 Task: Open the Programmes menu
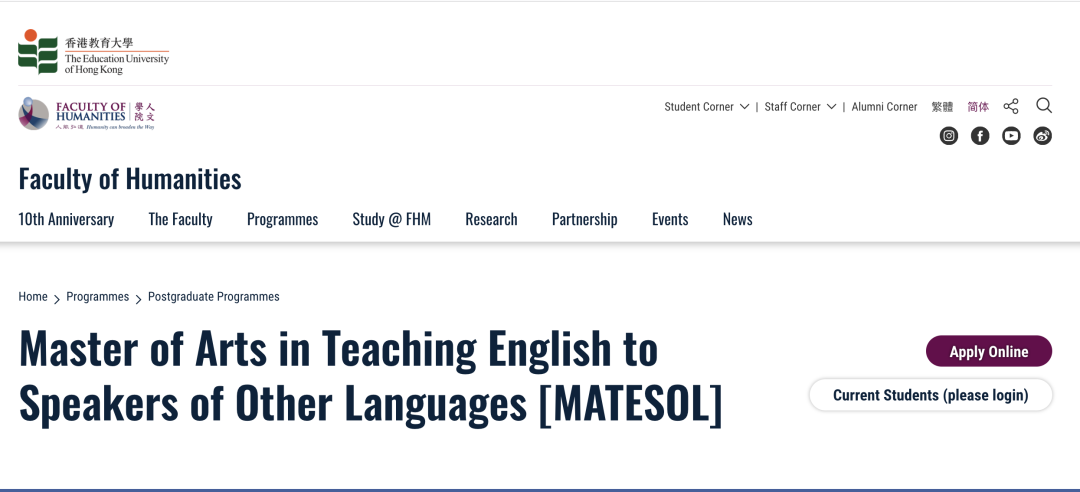(x=282, y=220)
